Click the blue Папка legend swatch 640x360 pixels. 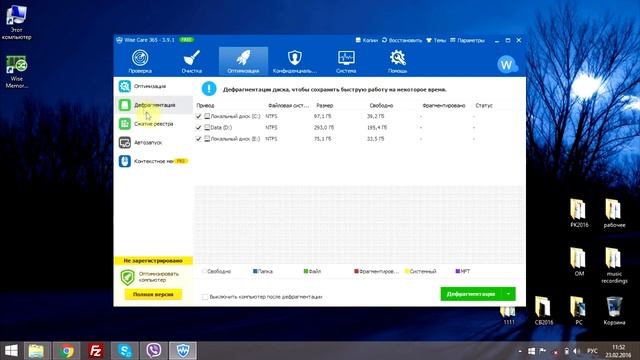pyautogui.click(x=255, y=271)
